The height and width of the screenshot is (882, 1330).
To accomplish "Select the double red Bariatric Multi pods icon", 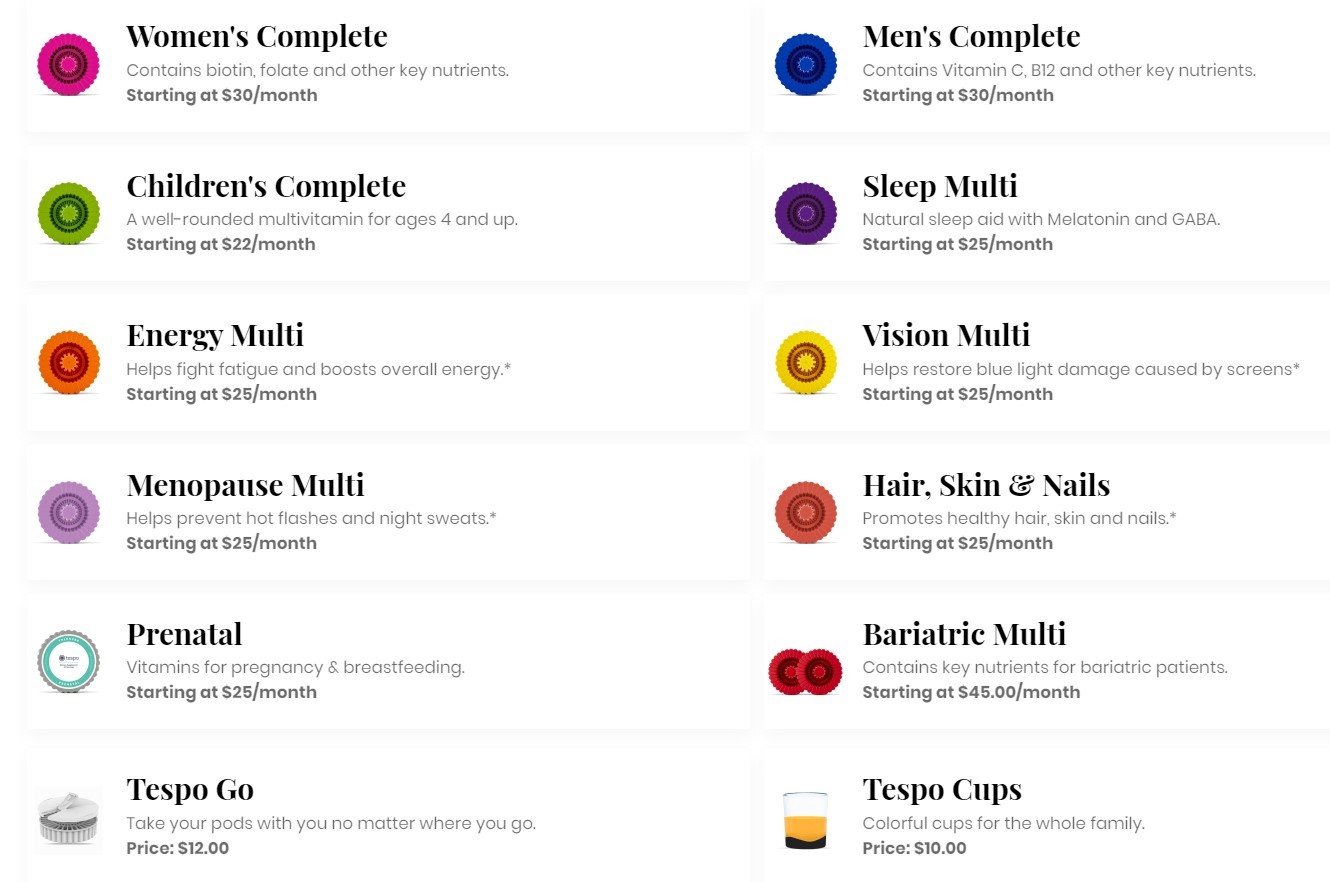I will [x=806, y=671].
